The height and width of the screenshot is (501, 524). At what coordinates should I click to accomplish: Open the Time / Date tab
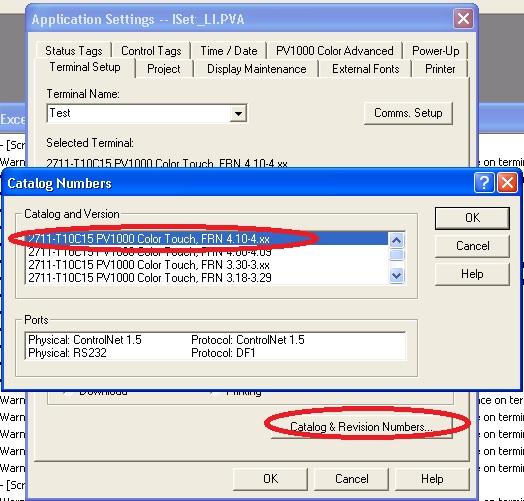tap(229, 51)
